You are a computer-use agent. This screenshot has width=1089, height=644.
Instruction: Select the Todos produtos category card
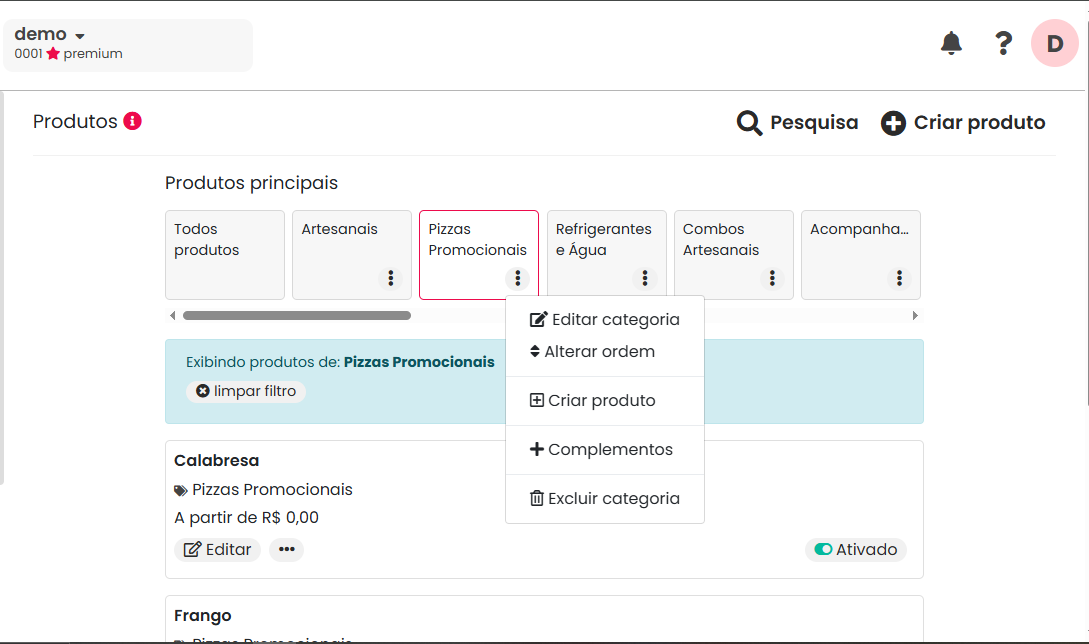pos(225,254)
